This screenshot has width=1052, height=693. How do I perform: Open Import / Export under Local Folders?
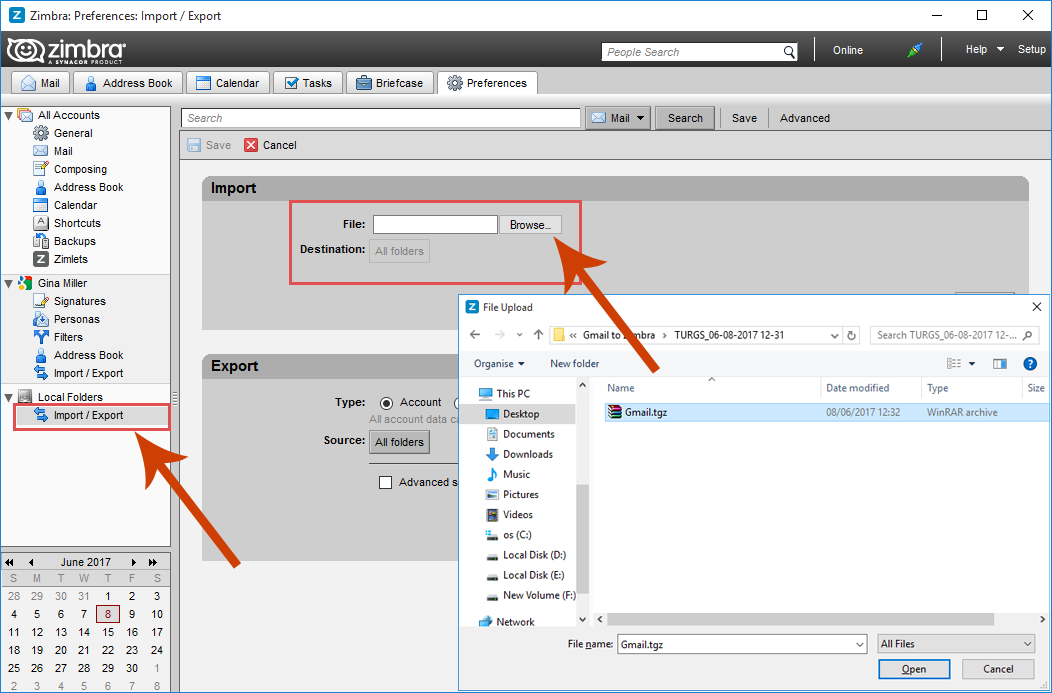coord(91,415)
